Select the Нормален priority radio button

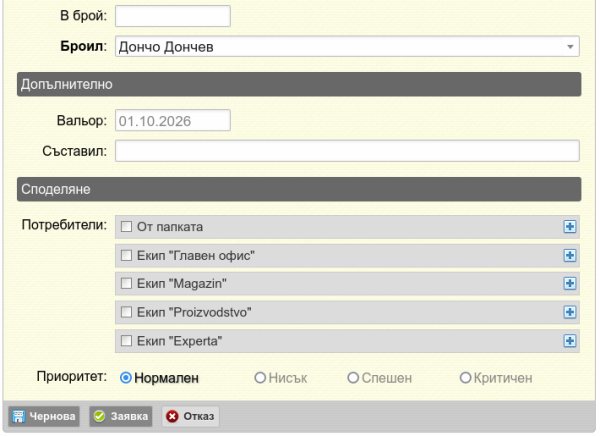coord(126,378)
